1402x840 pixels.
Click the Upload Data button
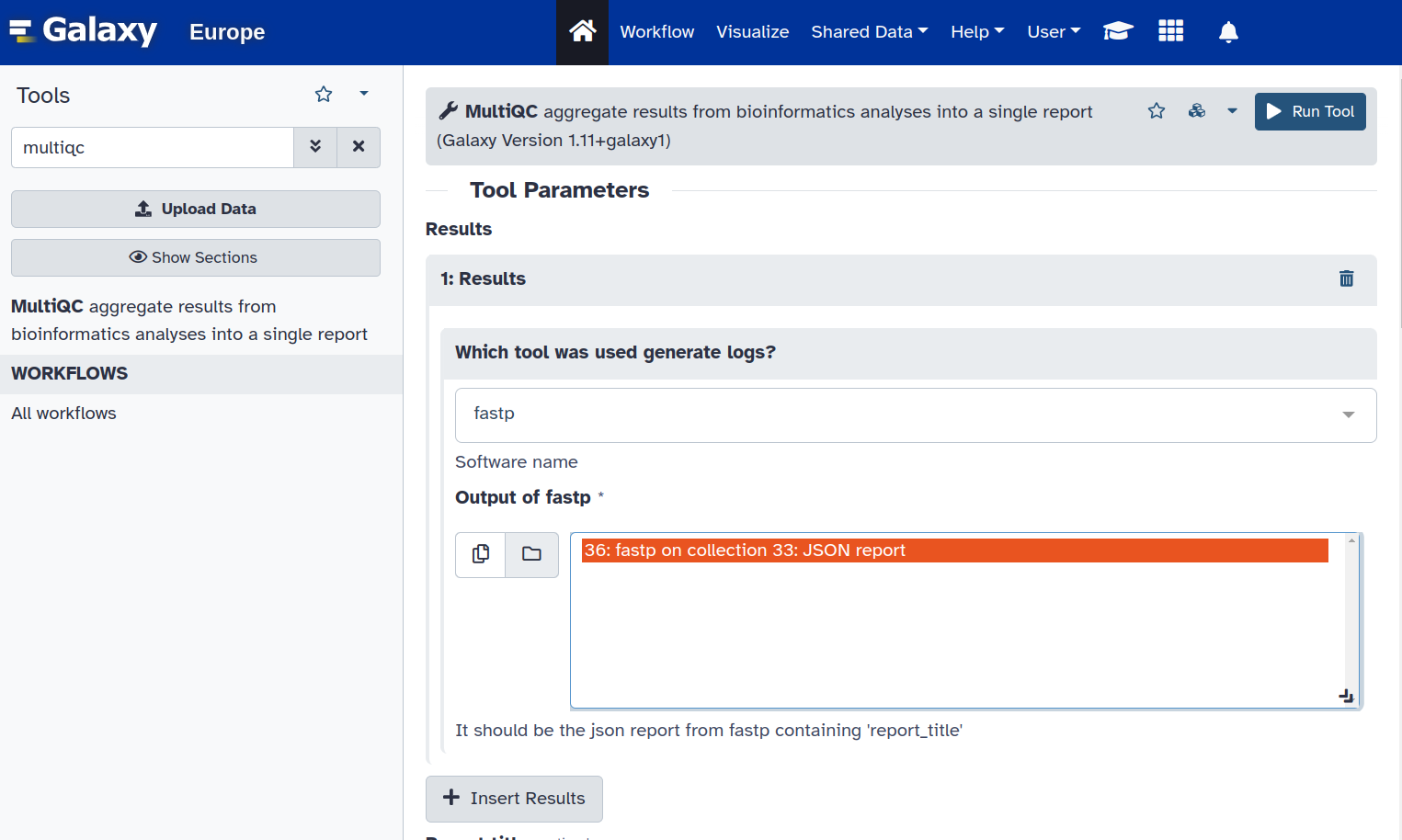pyautogui.click(x=196, y=209)
